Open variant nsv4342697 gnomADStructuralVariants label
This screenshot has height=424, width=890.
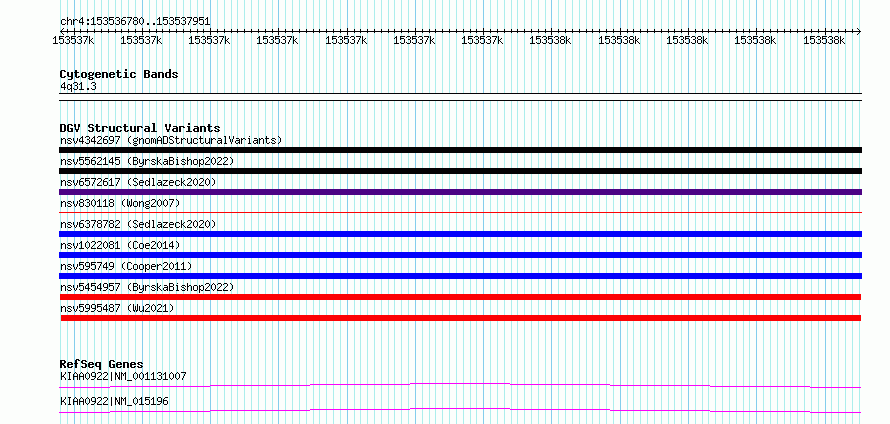(x=171, y=140)
